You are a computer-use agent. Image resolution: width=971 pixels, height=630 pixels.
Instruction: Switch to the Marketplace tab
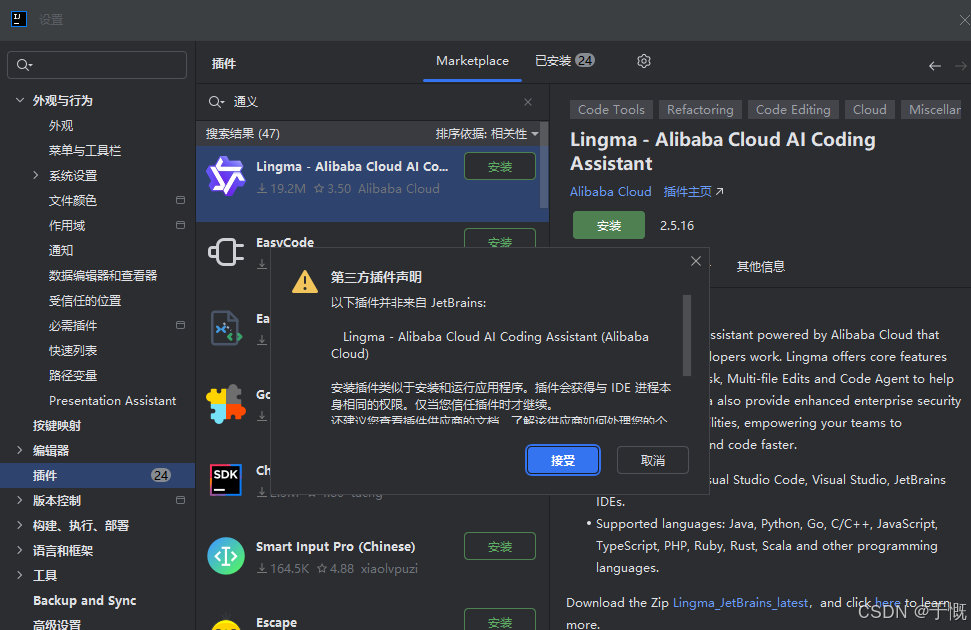pos(472,61)
